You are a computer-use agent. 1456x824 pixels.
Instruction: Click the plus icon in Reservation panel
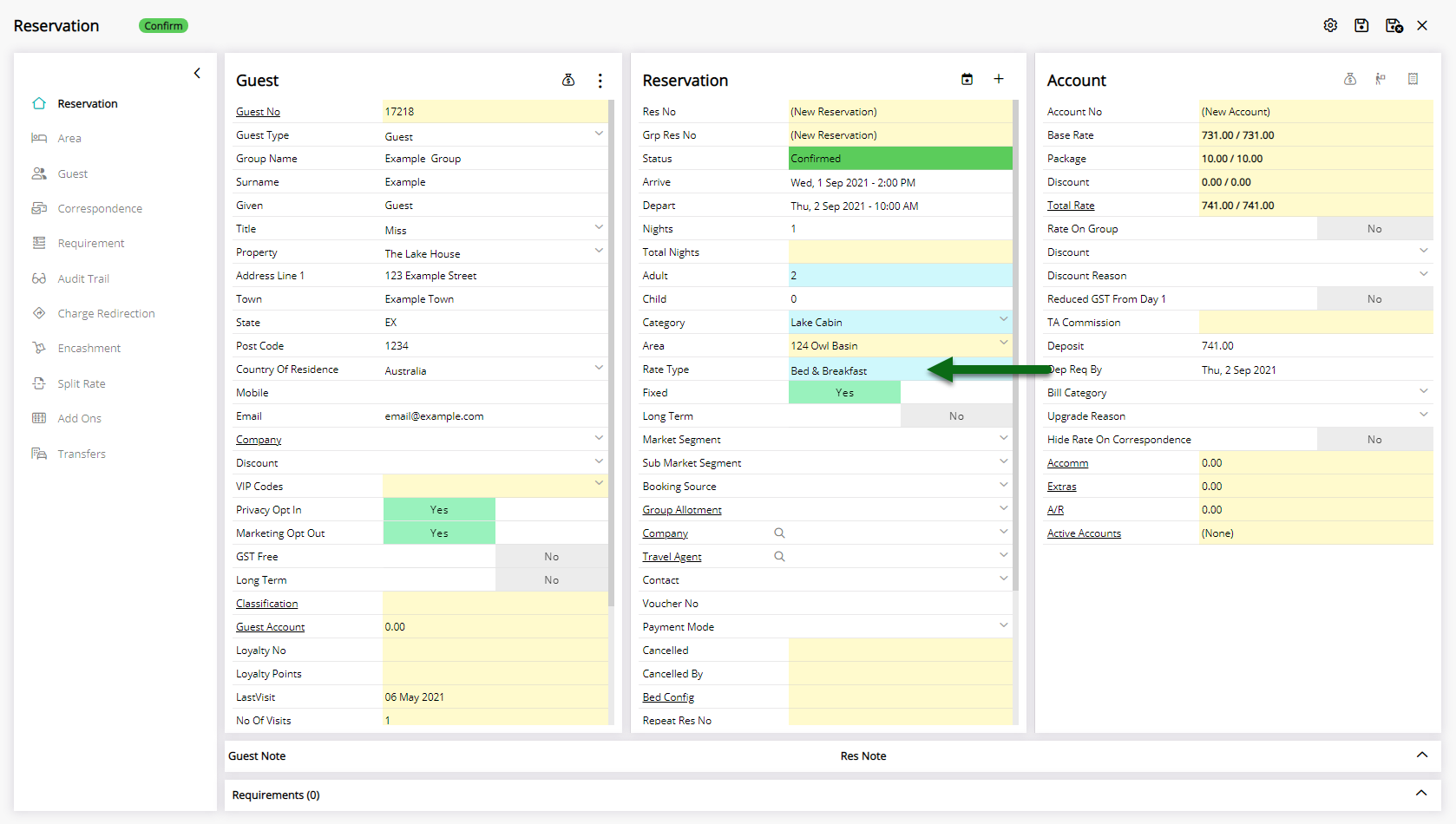click(x=999, y=79)
